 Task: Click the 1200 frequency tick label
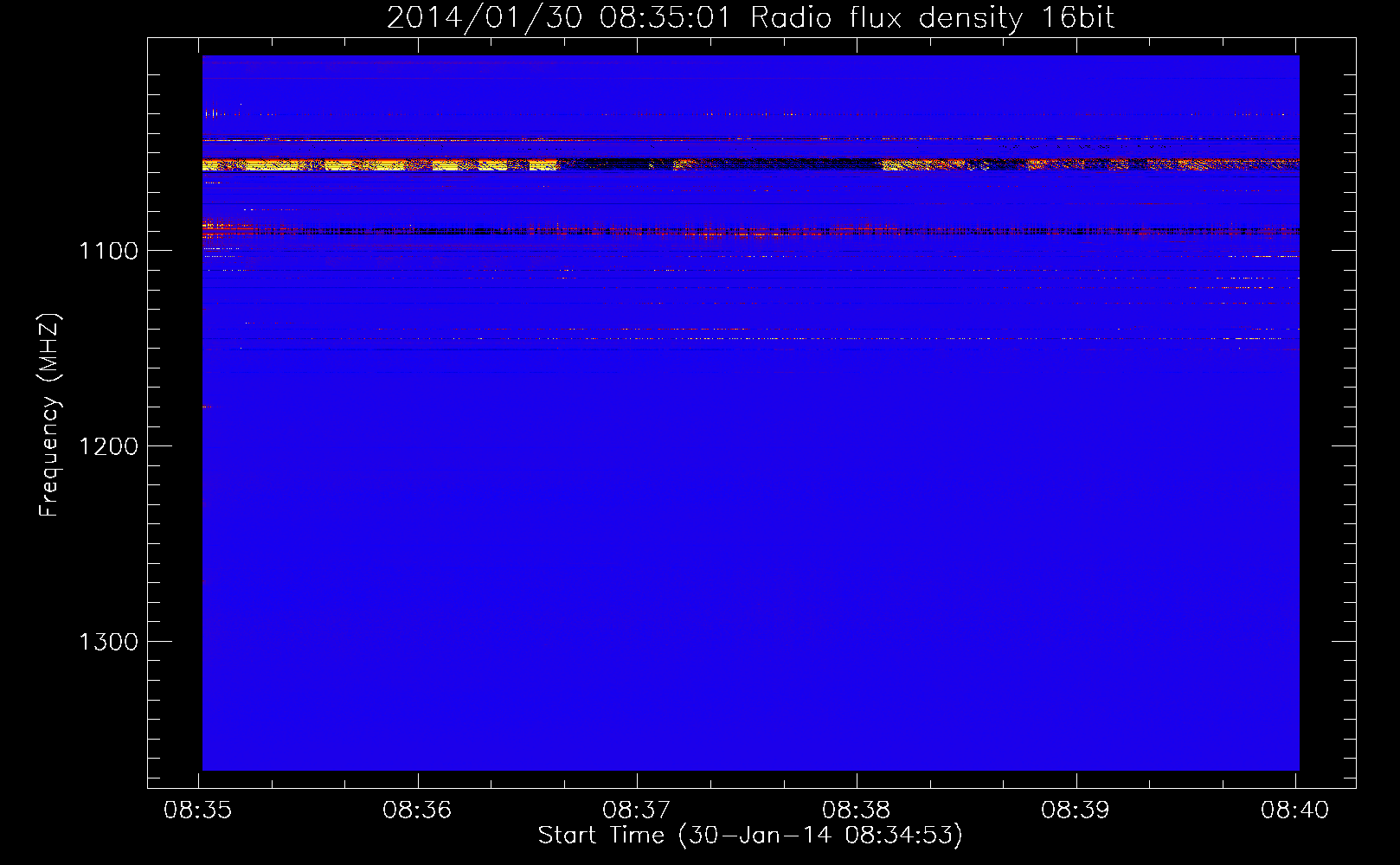pyautogui.click(x=108, y=446)
